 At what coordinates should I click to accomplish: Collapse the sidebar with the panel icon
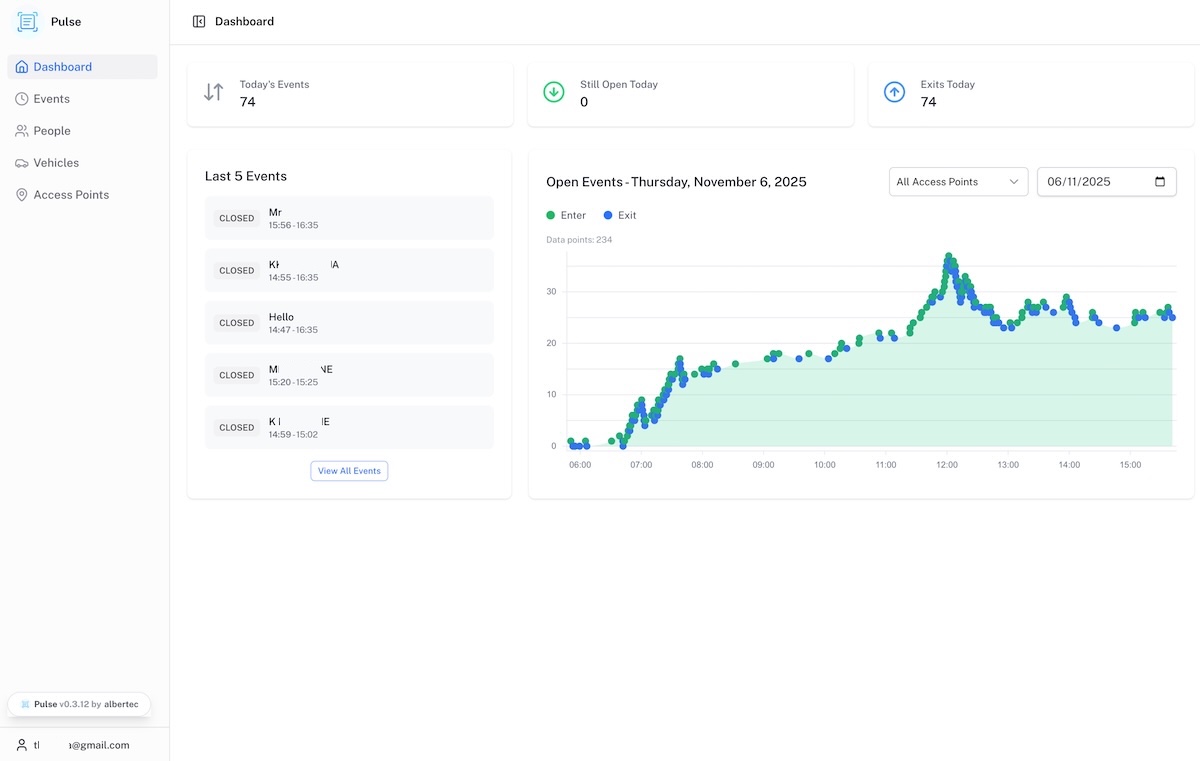click(x=199, y=21)
